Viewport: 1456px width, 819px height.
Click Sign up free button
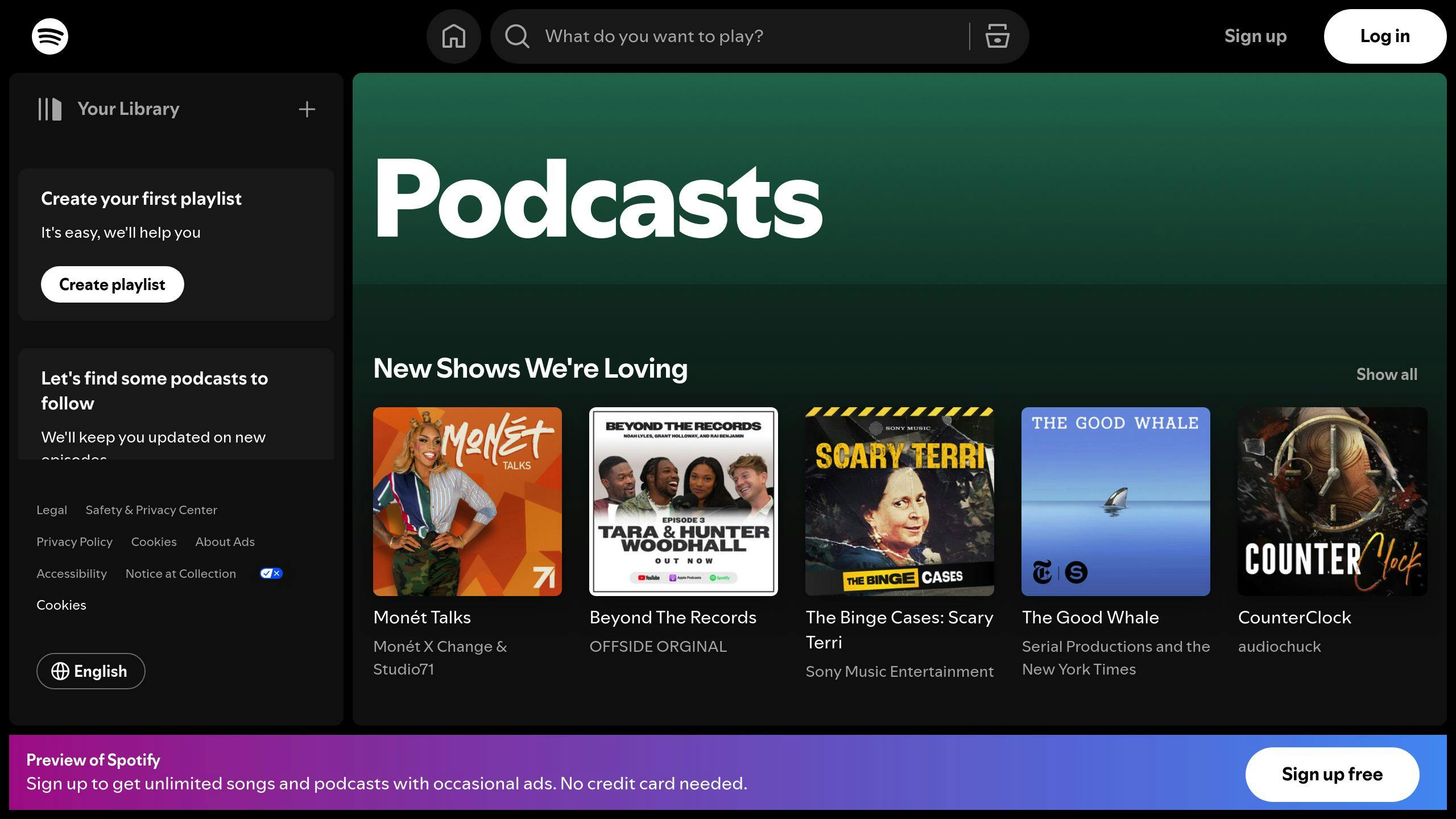1332,774
